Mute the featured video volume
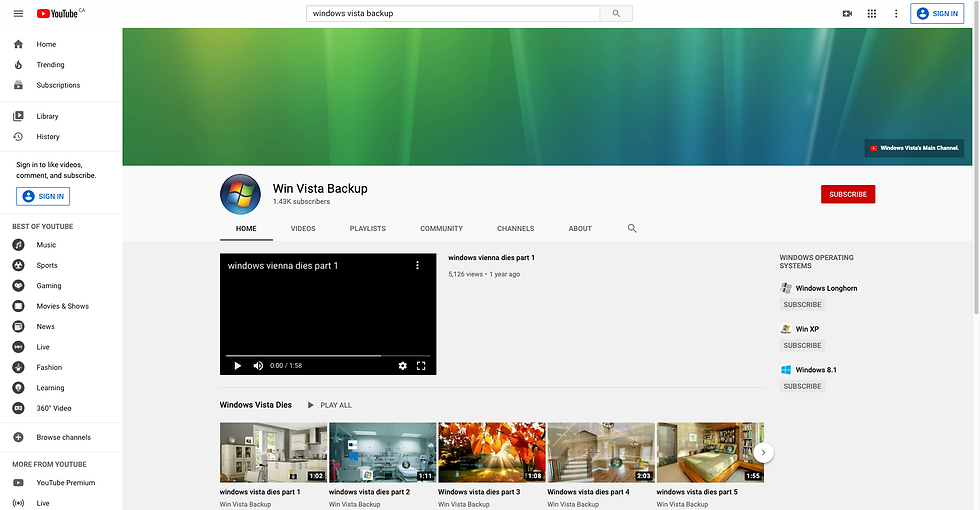980x510 pixels. 258,366
